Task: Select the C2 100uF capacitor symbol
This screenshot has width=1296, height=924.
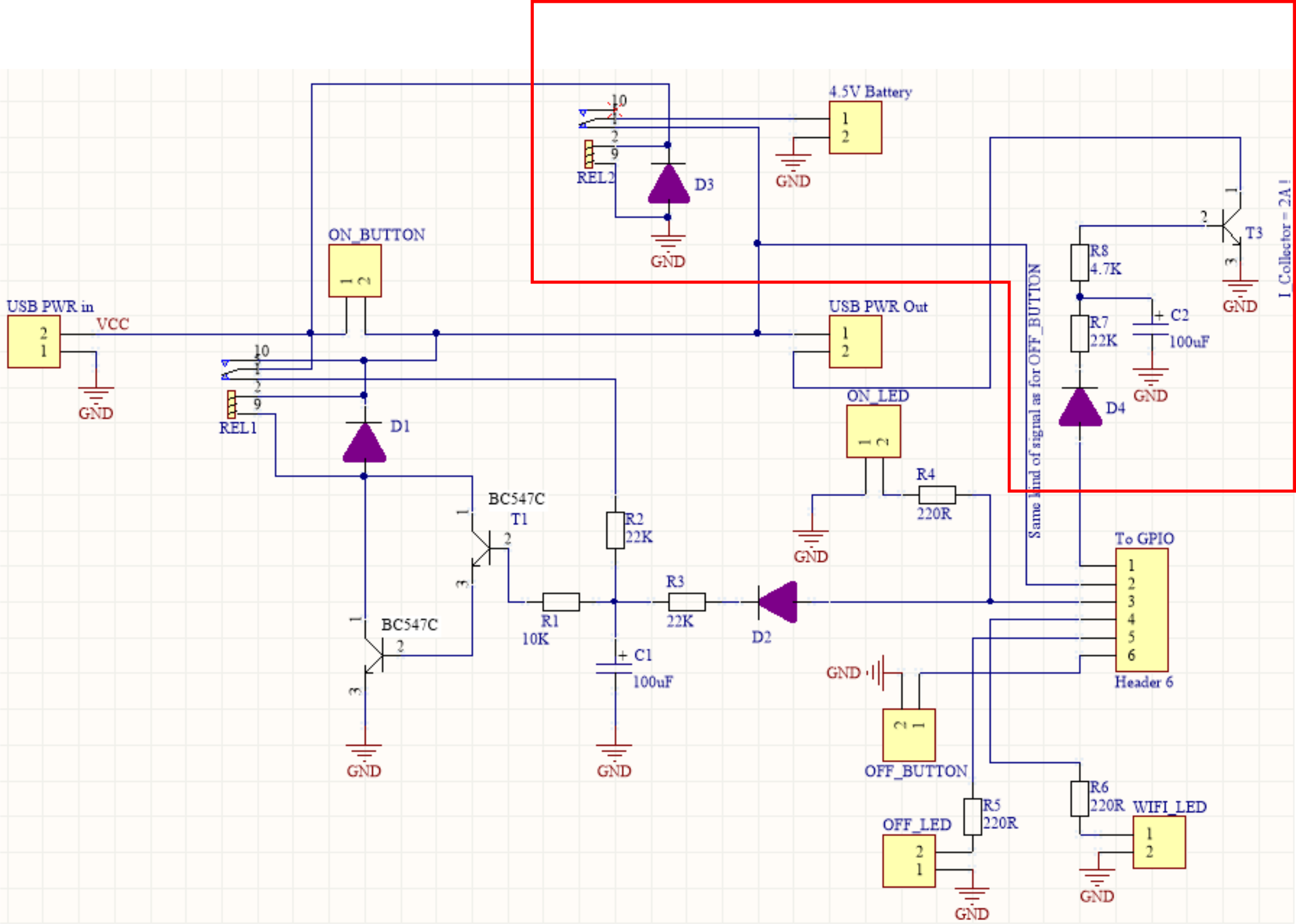Action: [1151, 328]
